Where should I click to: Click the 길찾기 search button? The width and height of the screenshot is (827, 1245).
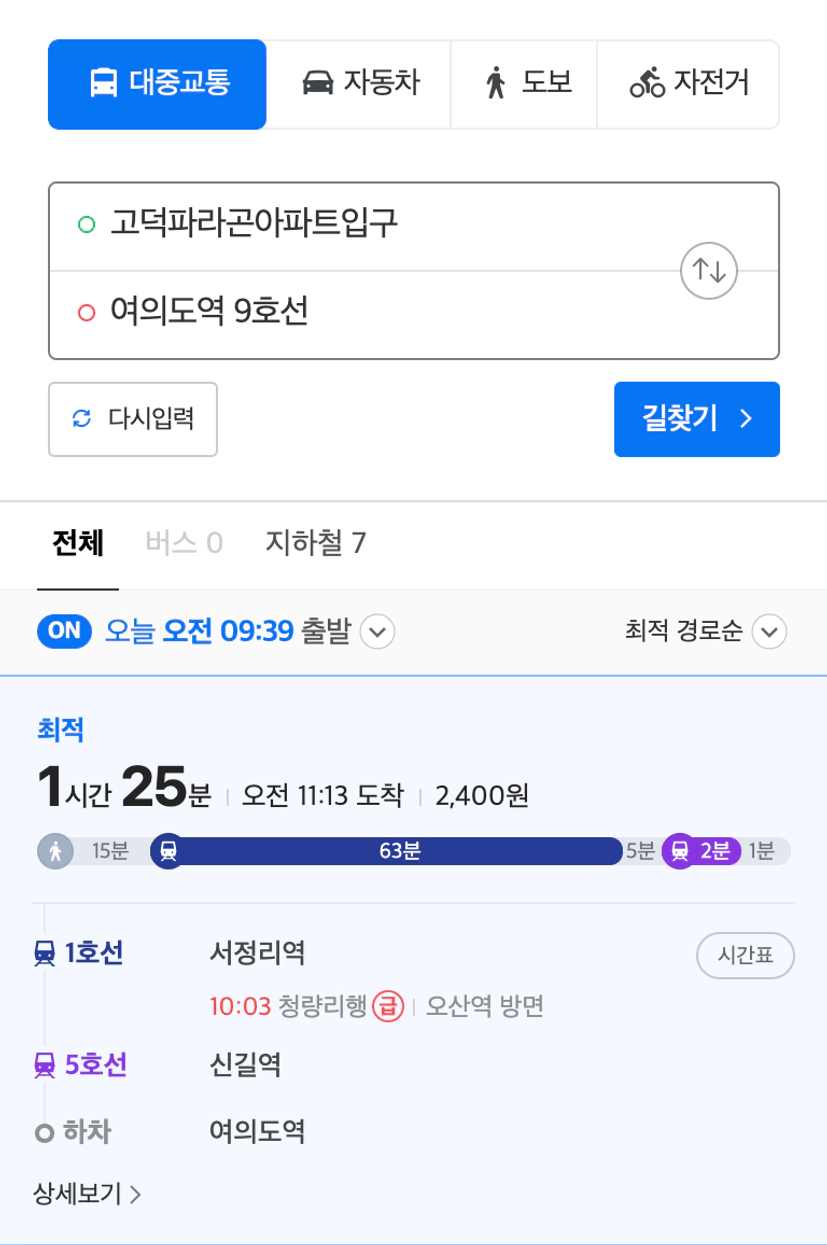tap(697, 419)
